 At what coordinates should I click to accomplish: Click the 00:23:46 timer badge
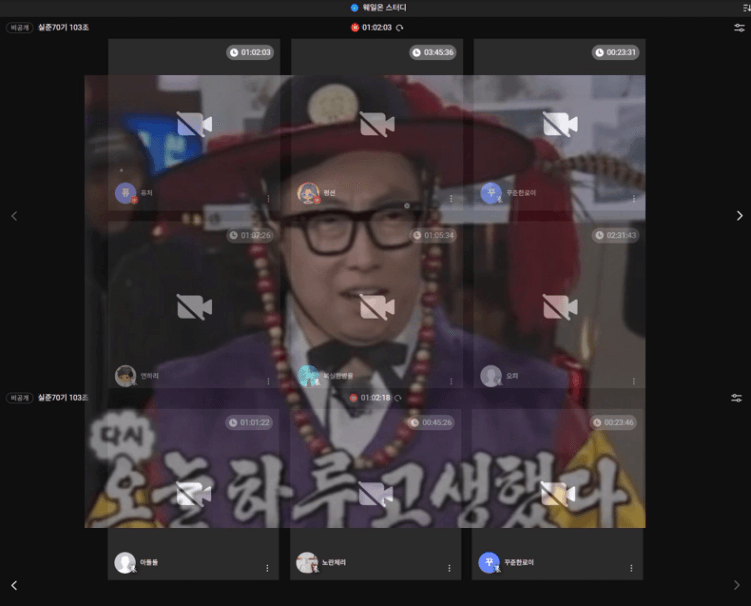click(613, 423)
